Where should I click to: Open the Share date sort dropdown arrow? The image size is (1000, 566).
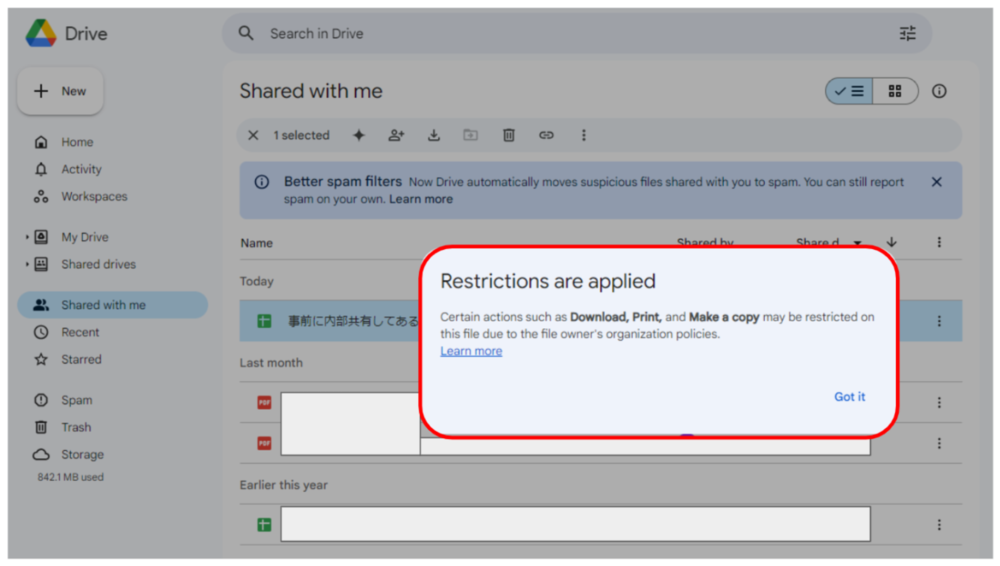tap(858, 242)
